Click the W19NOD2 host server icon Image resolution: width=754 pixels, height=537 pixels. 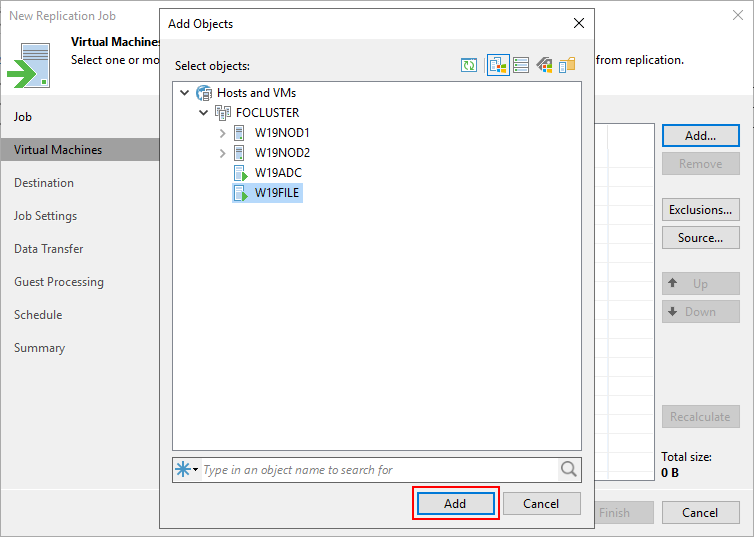pos(239,153)
